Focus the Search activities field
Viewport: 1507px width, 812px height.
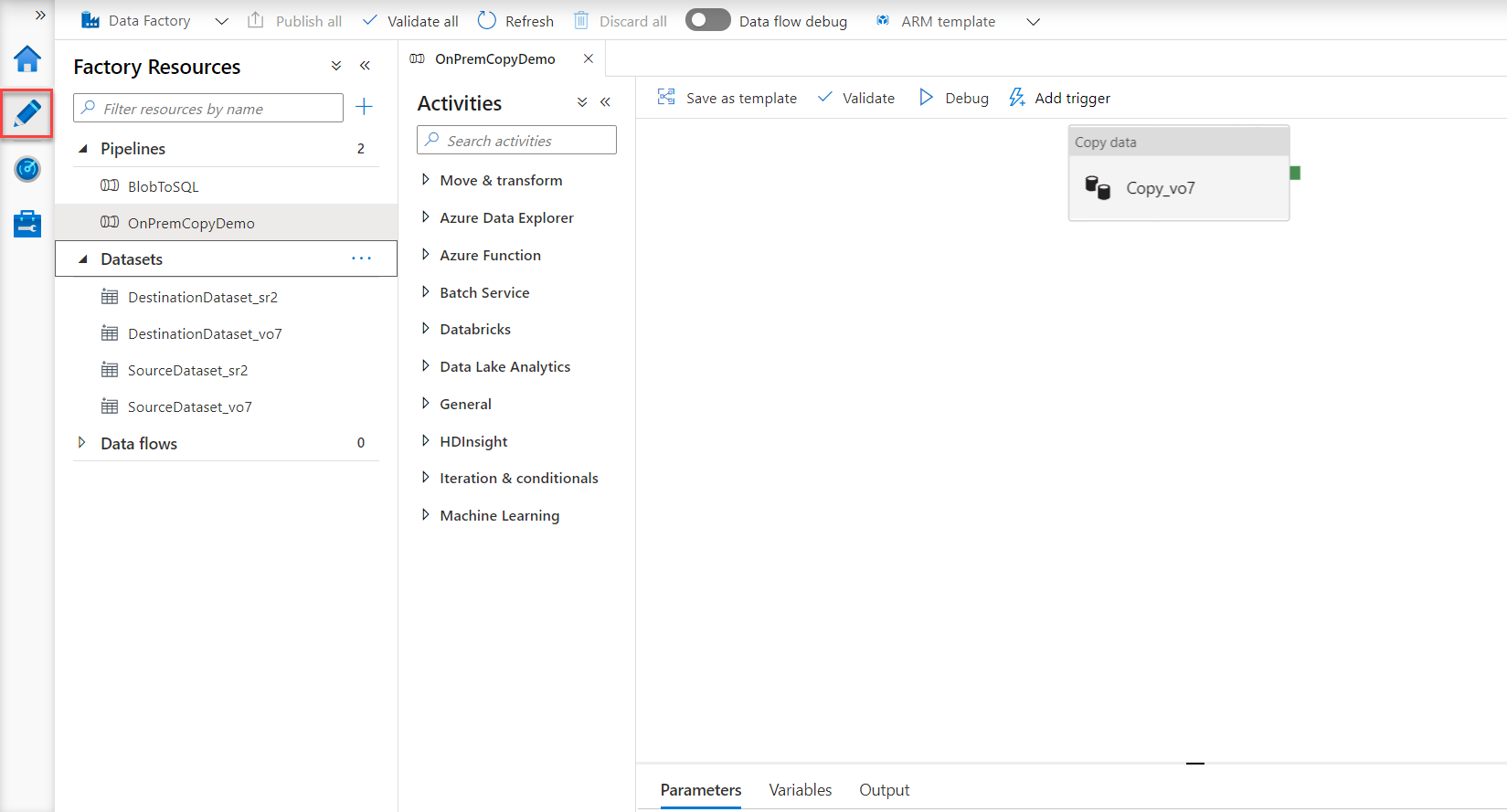click(x=516, y=140)
